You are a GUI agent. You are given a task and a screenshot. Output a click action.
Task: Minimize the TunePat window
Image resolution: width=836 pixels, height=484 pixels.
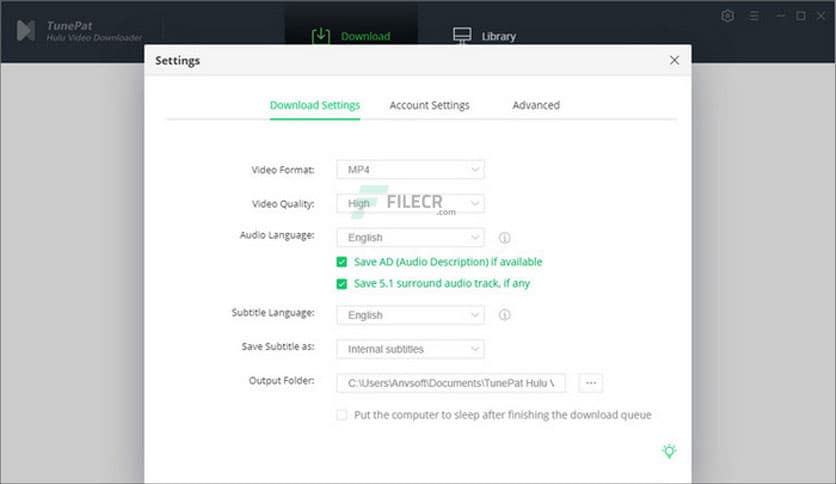tap(780, 16)
